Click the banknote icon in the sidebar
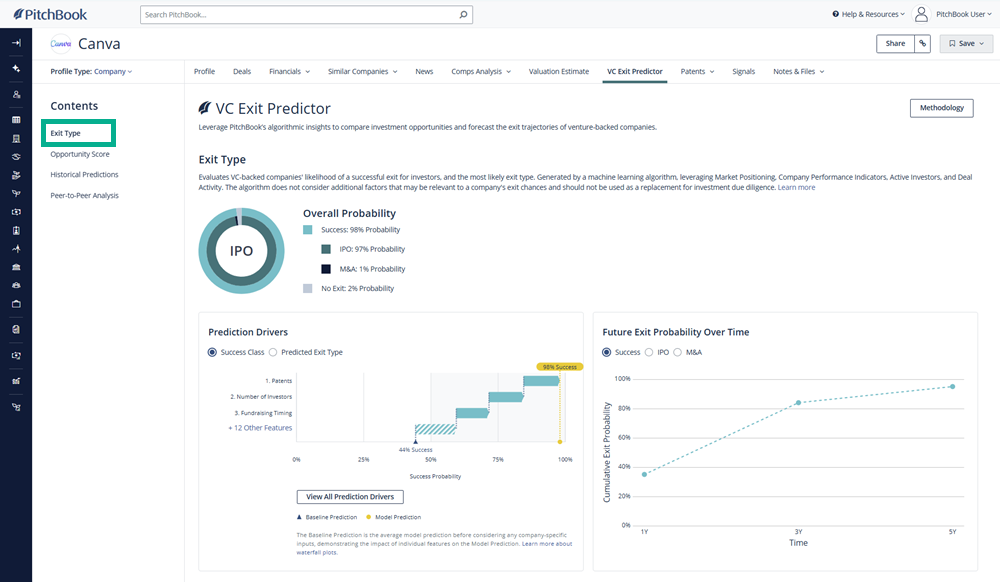 (x=16, y=212)
